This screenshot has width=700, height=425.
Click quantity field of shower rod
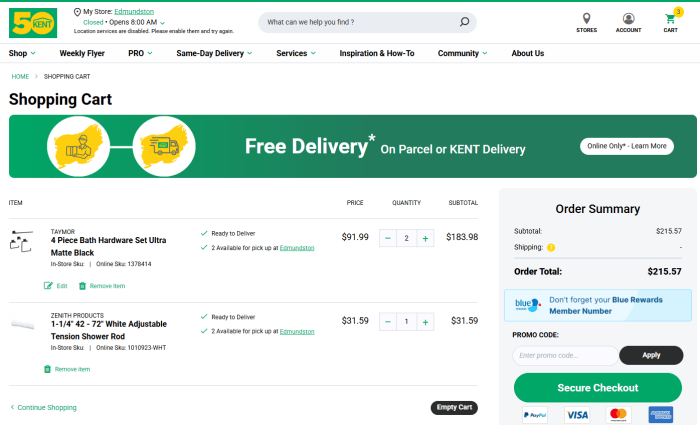406,322
